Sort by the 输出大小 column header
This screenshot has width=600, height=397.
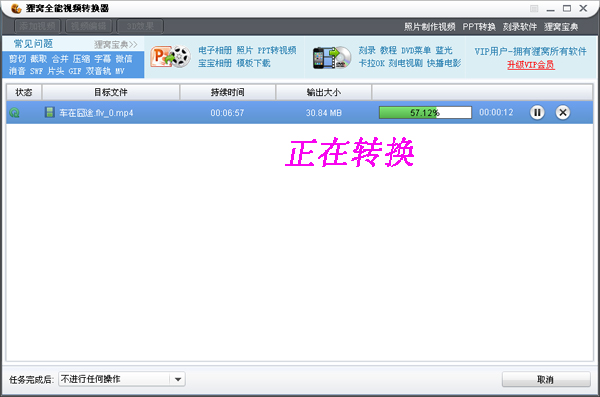click(323, 92)
